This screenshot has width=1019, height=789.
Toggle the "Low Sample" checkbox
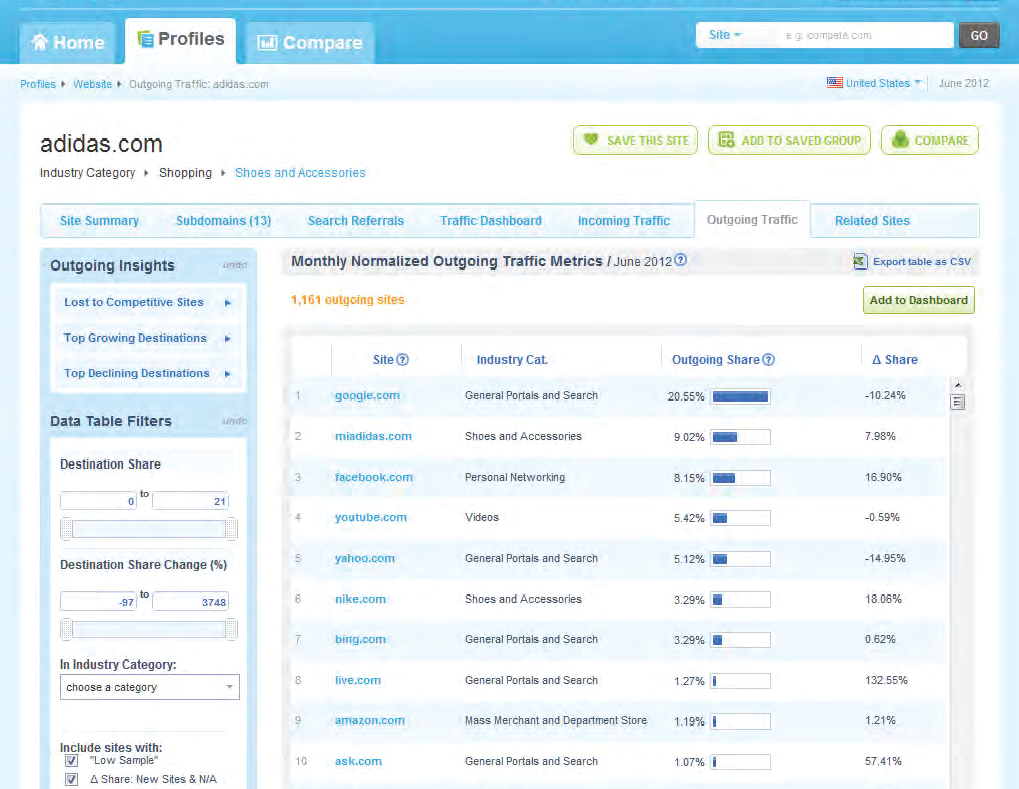(71, 760)
